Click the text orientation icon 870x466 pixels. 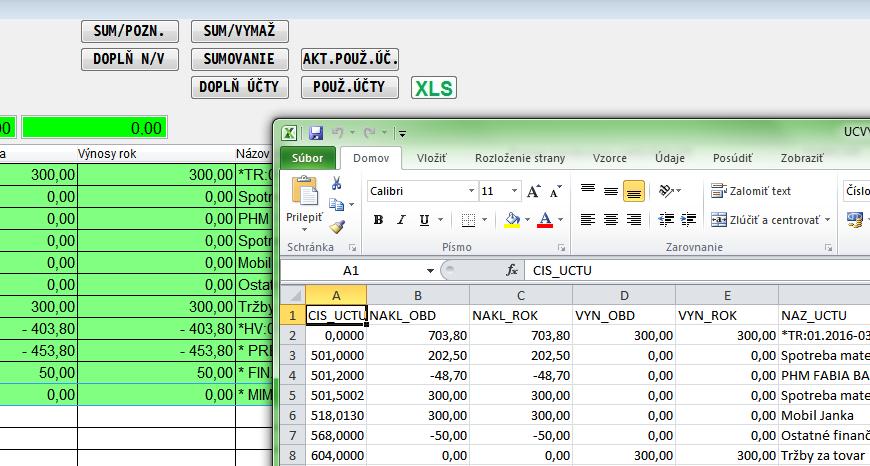(666, 191)
